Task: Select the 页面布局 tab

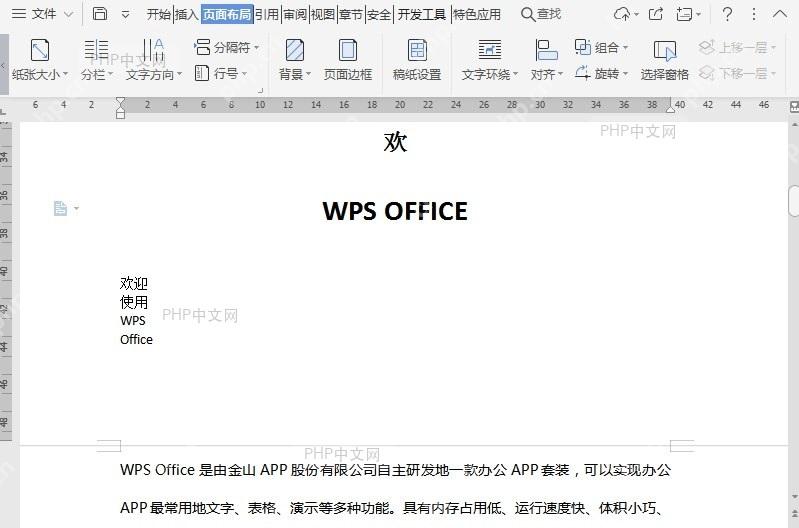Action: [x=227, y=14]
